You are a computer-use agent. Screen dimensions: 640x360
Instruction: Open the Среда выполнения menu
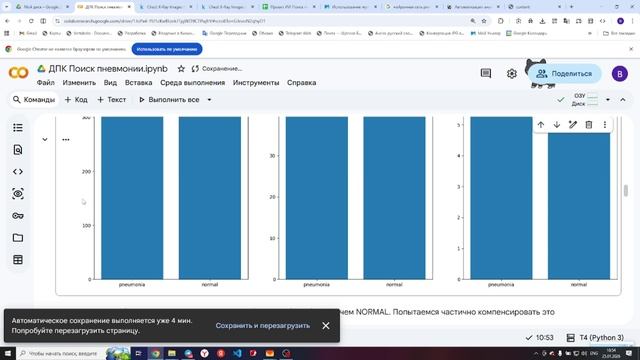(x=193, y=83)
